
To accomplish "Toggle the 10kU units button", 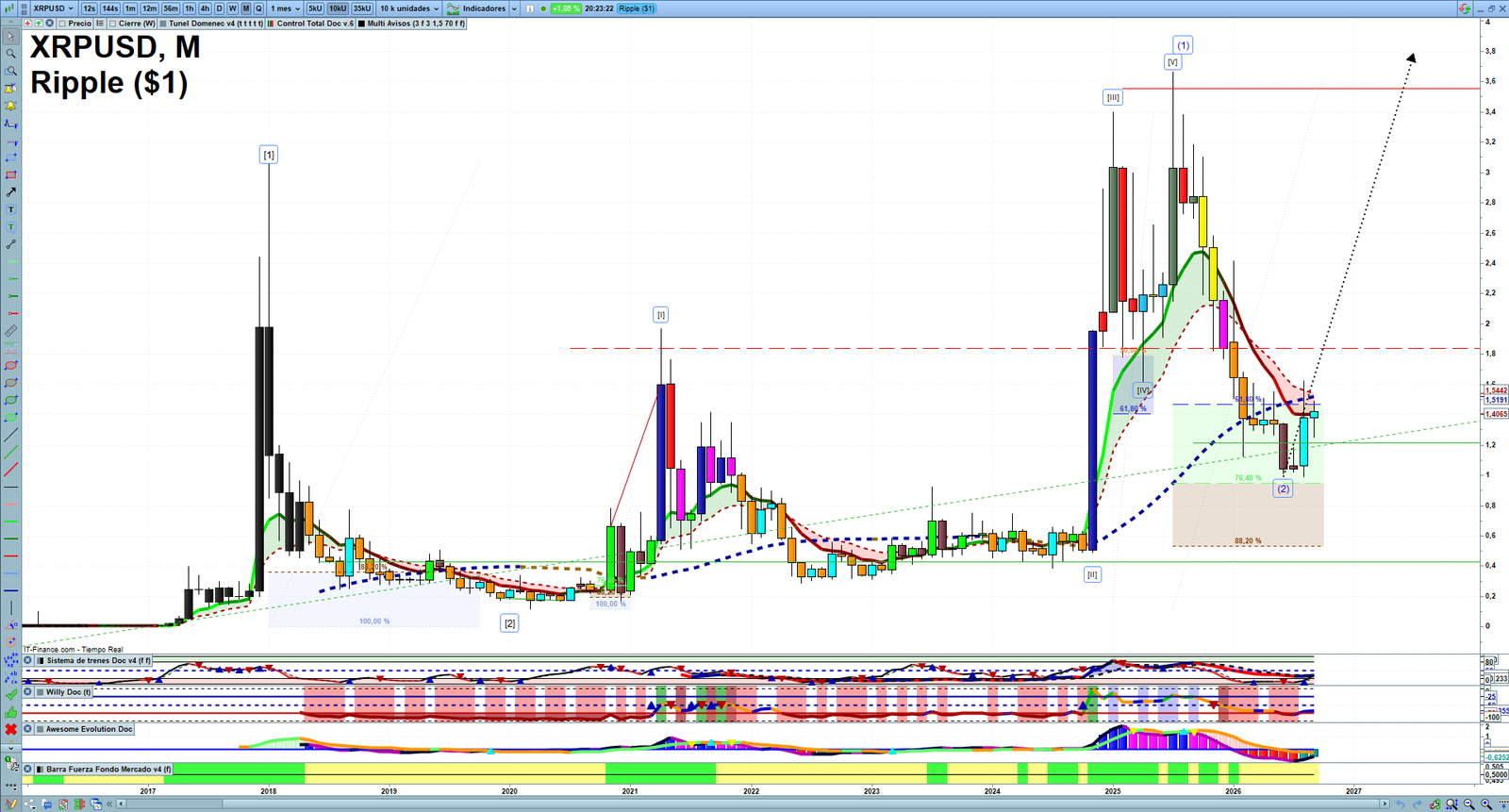I will click(338, 8).
